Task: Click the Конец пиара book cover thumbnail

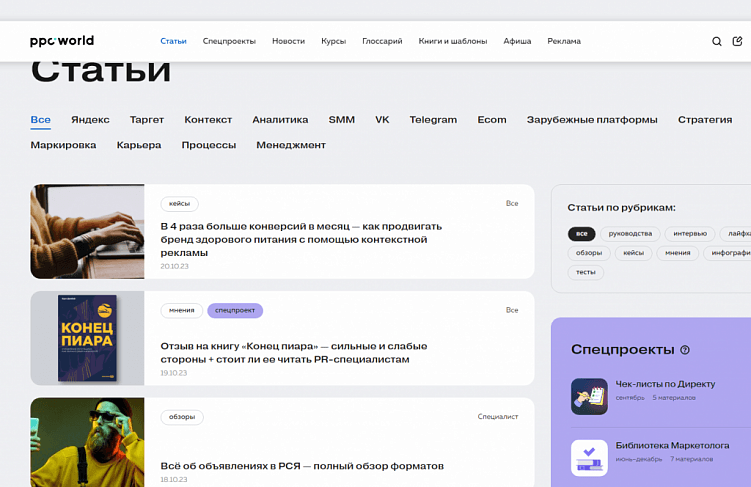Action: [87, 338]
